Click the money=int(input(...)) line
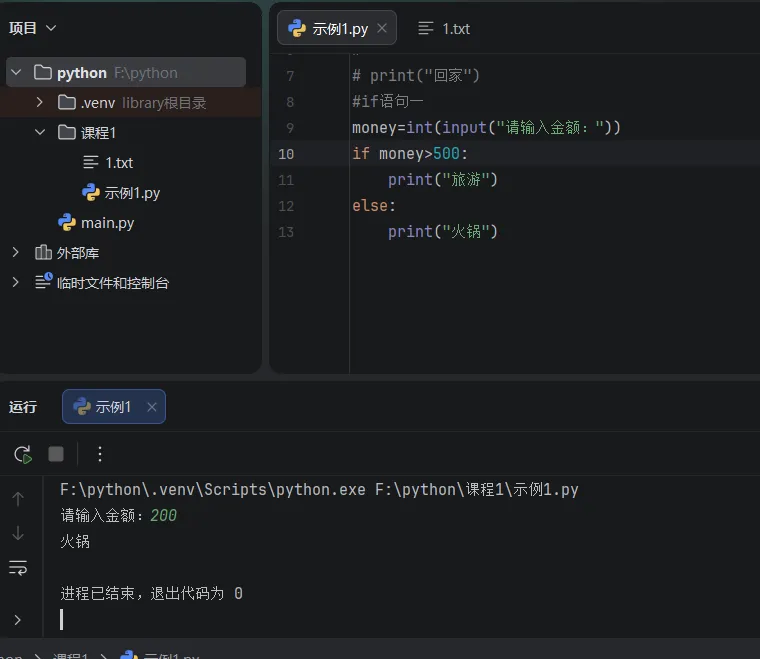Viewport: 760px width, 659px height. pos(486,127)
